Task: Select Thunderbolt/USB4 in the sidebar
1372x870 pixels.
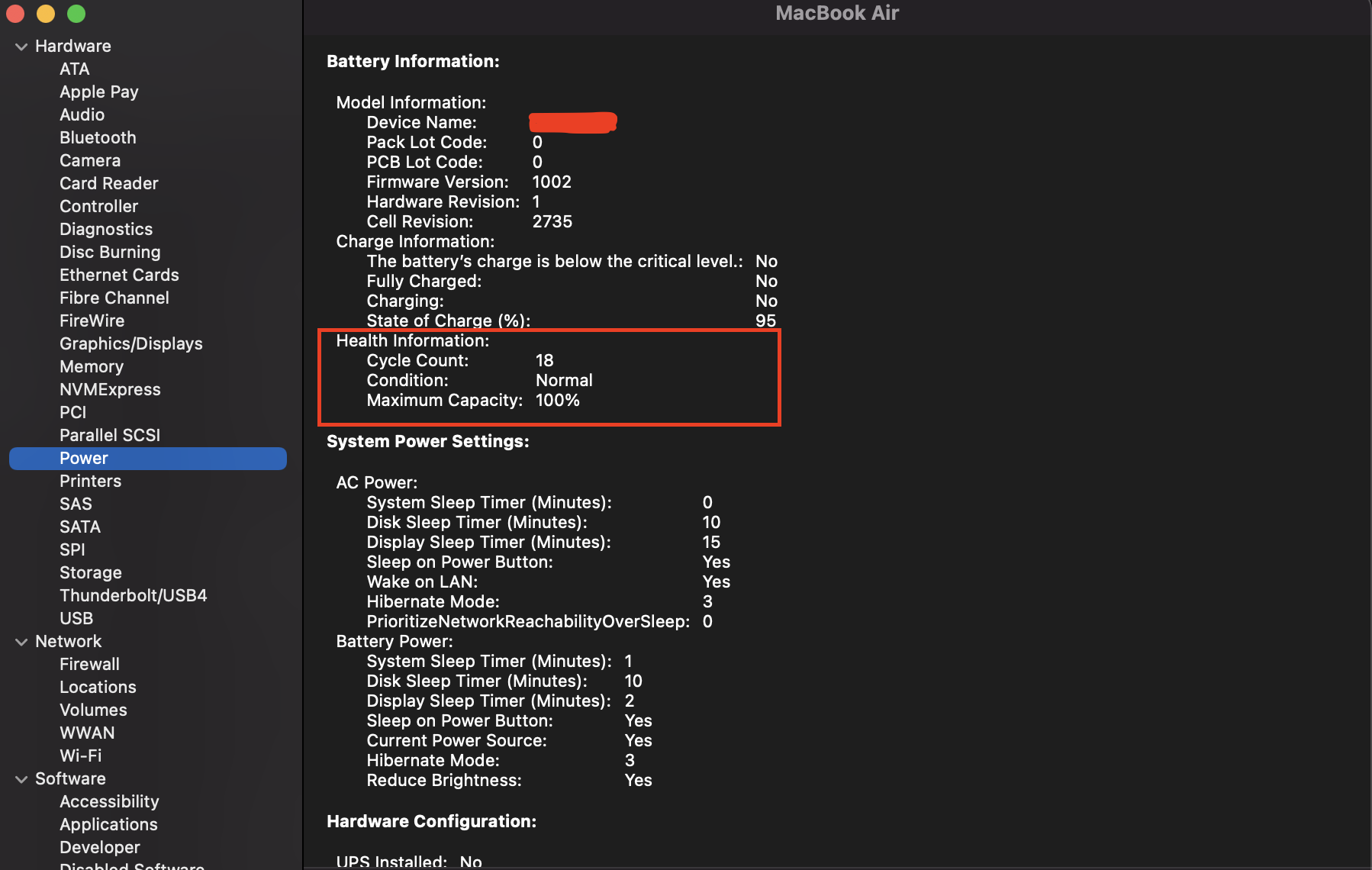Action: pyautogui.click(x=133, y=595)
